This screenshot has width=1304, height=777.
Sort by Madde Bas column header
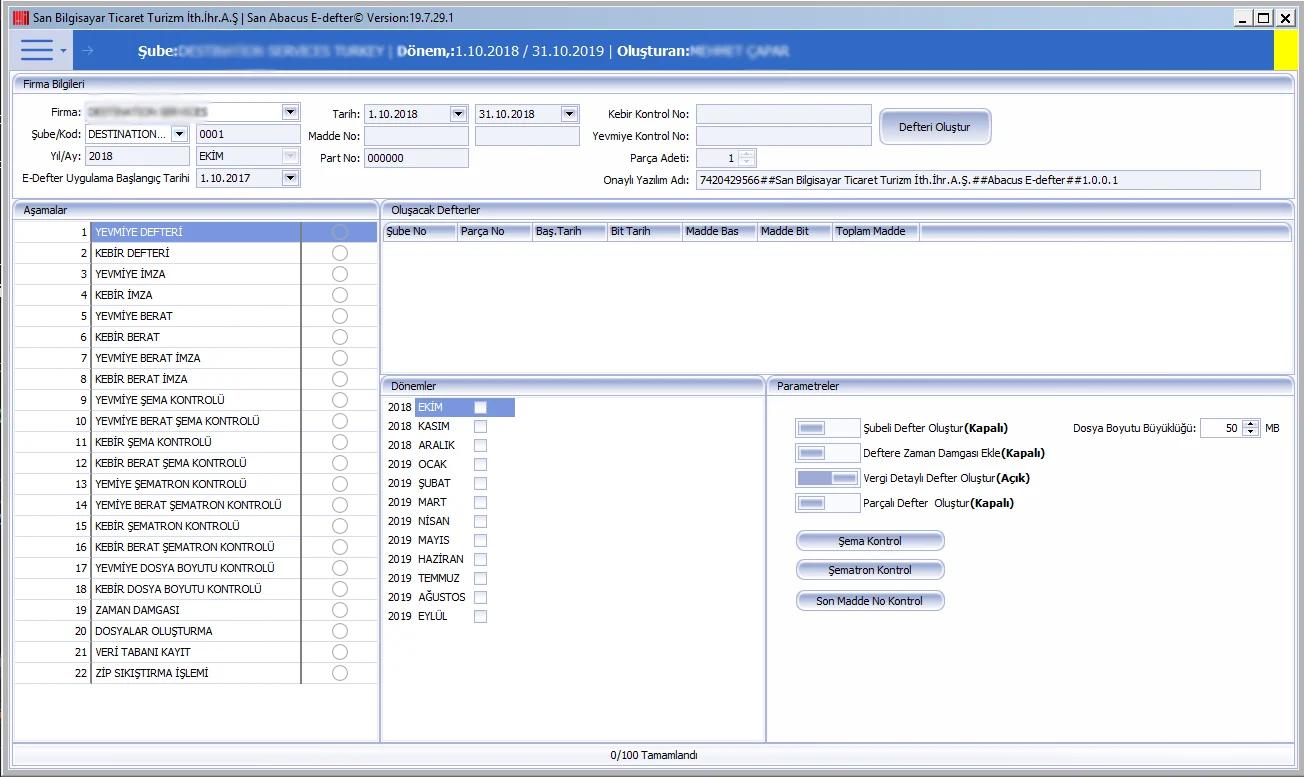(x=719, y=231)
